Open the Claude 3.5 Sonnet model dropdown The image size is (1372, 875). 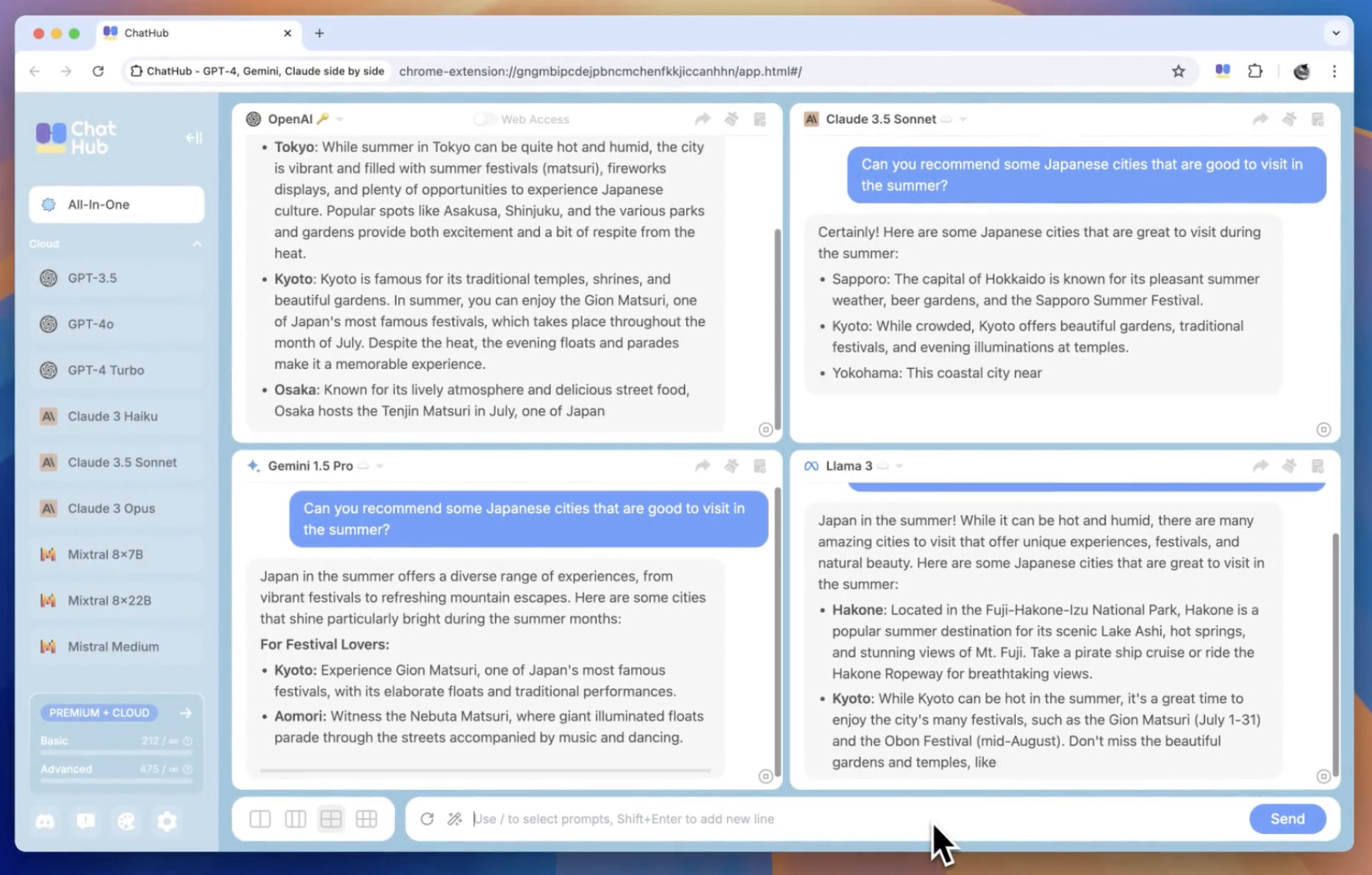pyautogui.click(x=963, y=119)
